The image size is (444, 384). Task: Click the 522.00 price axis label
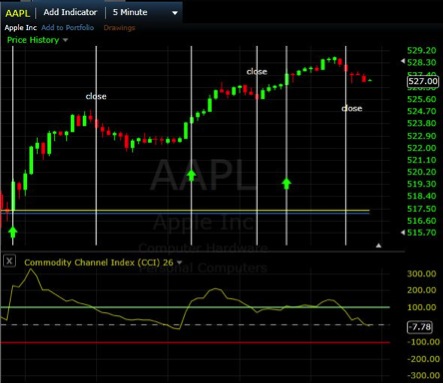(422, 148)
